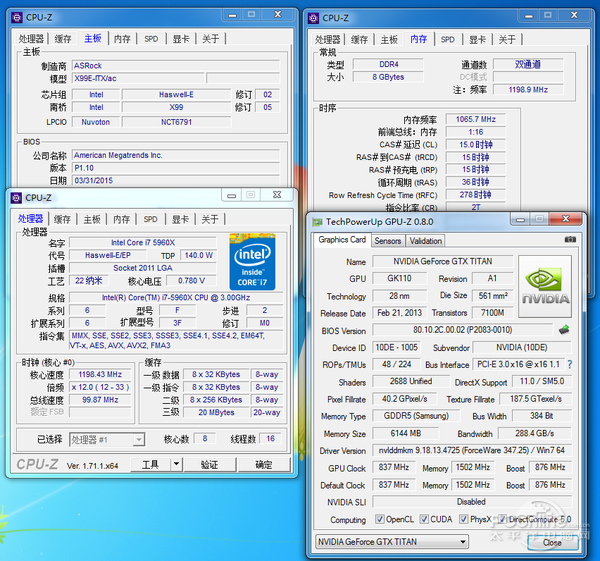This screenshot has width=600, height=561.
Task: Open the SPD tab in the processor CPU-Z window
Action: pos(150,219)
